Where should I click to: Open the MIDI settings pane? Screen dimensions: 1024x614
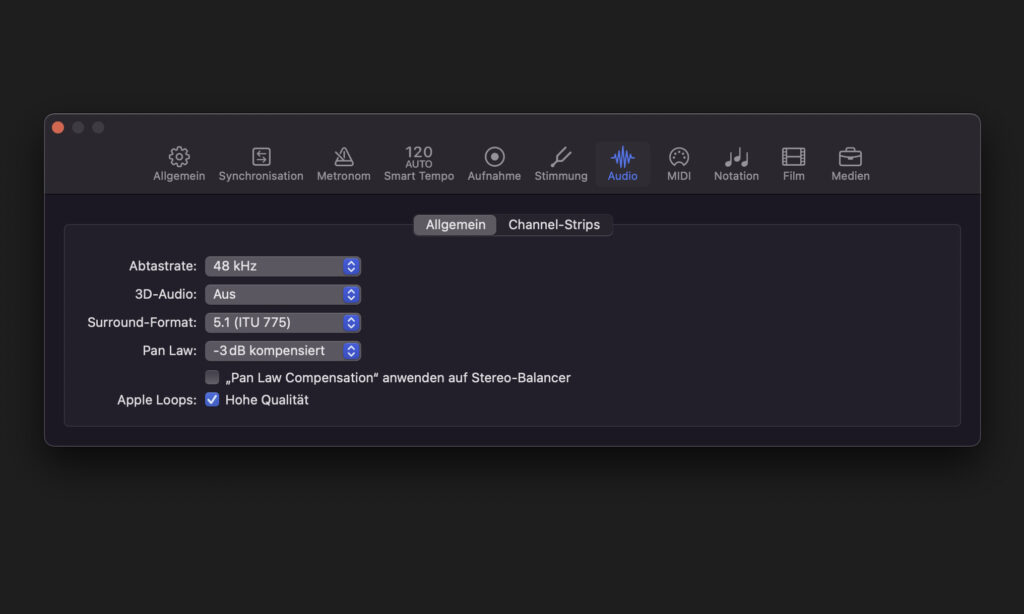coord(679,163)
